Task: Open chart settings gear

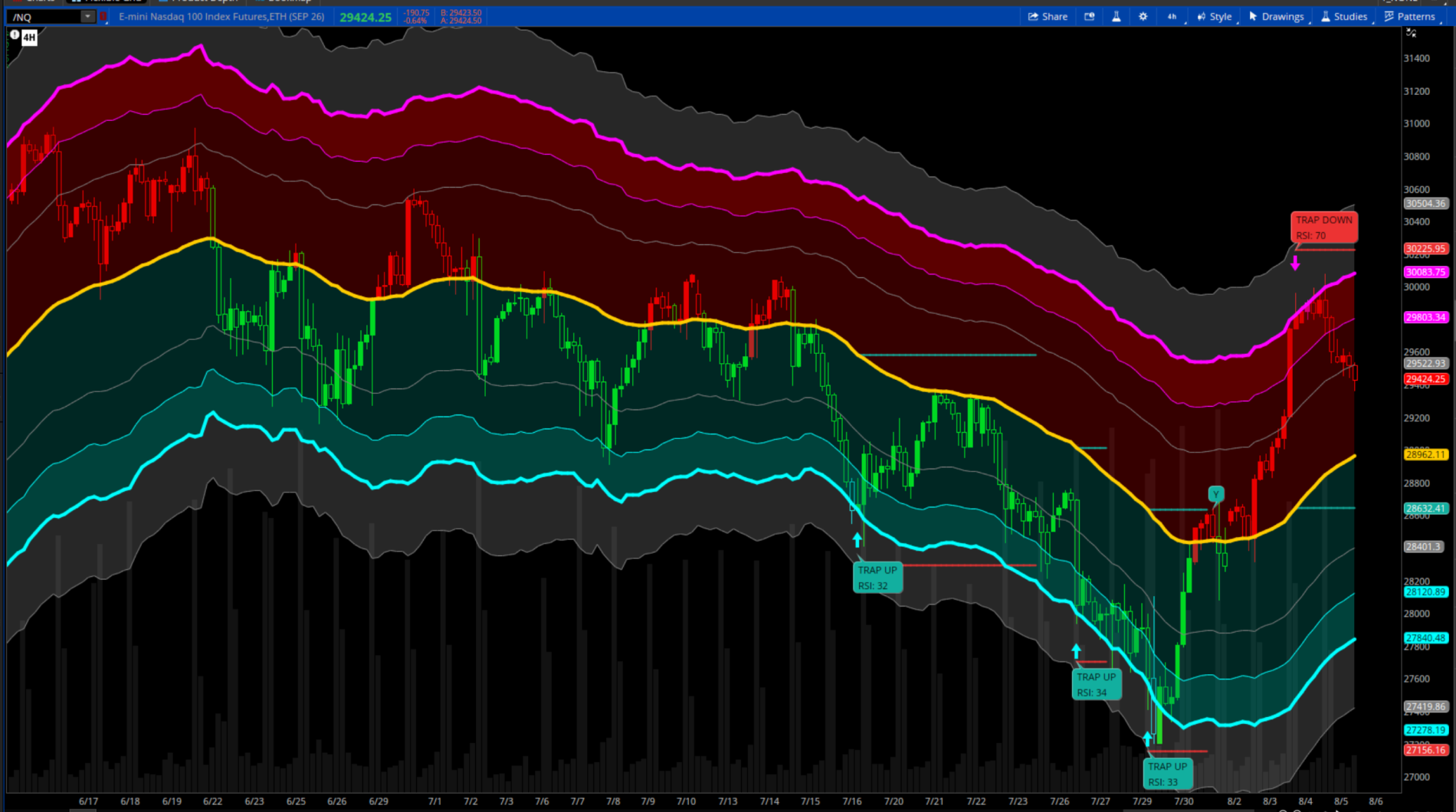Action: (1143, 16)
